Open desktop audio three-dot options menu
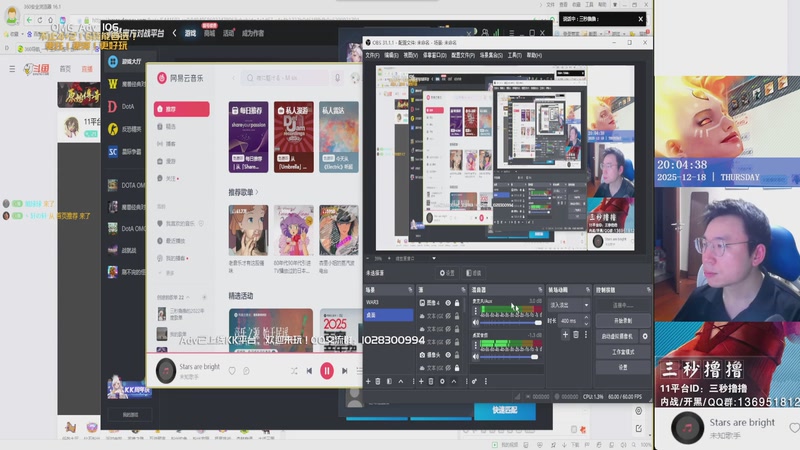Viewport: 800px width, 450px height. coord(476,344)
